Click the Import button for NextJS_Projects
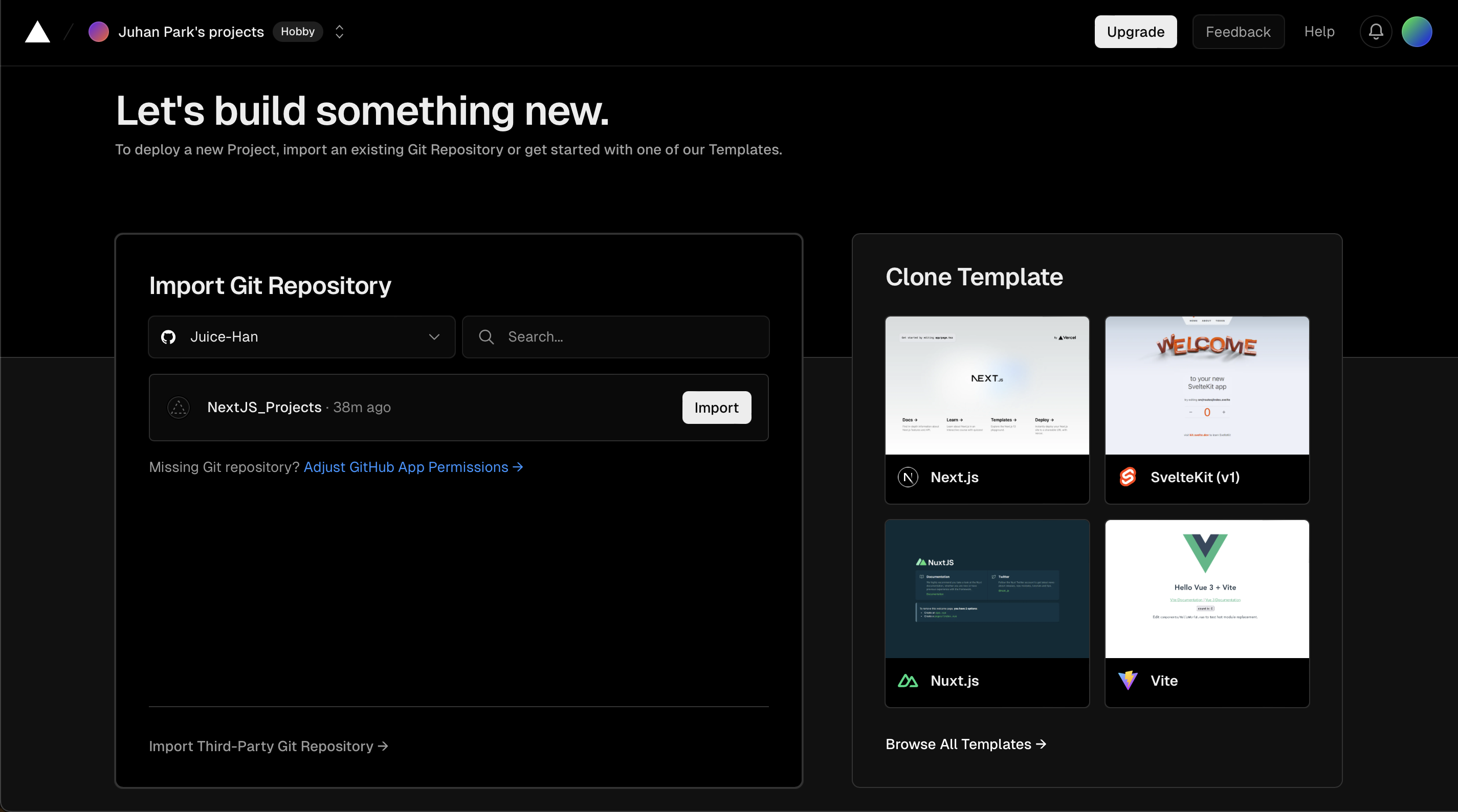Image resolution: width=1458 pixels, height=812 pixels. pos(717,407)
